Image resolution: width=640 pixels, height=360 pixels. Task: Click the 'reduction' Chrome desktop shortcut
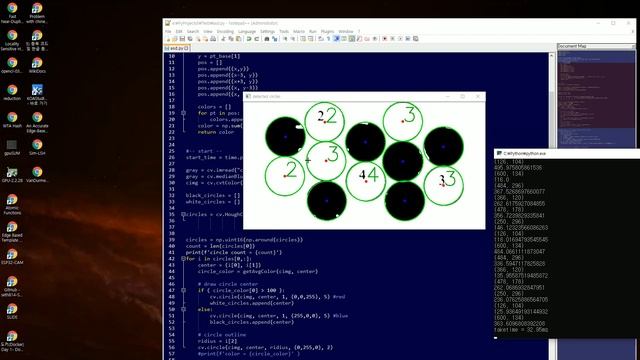[x=12, y=93]
